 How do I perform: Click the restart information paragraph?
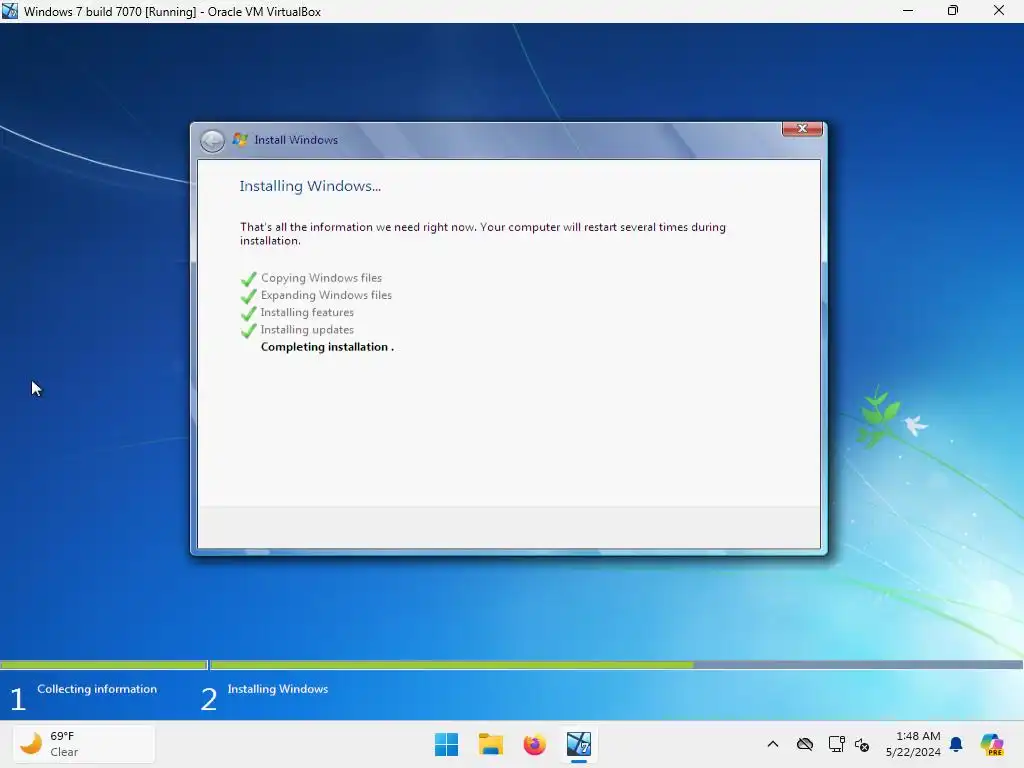[x=483, y=234]
